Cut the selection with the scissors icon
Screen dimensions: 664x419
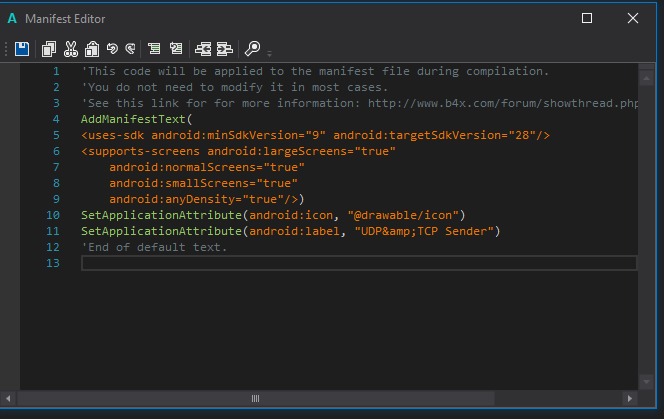click(71, 49)
